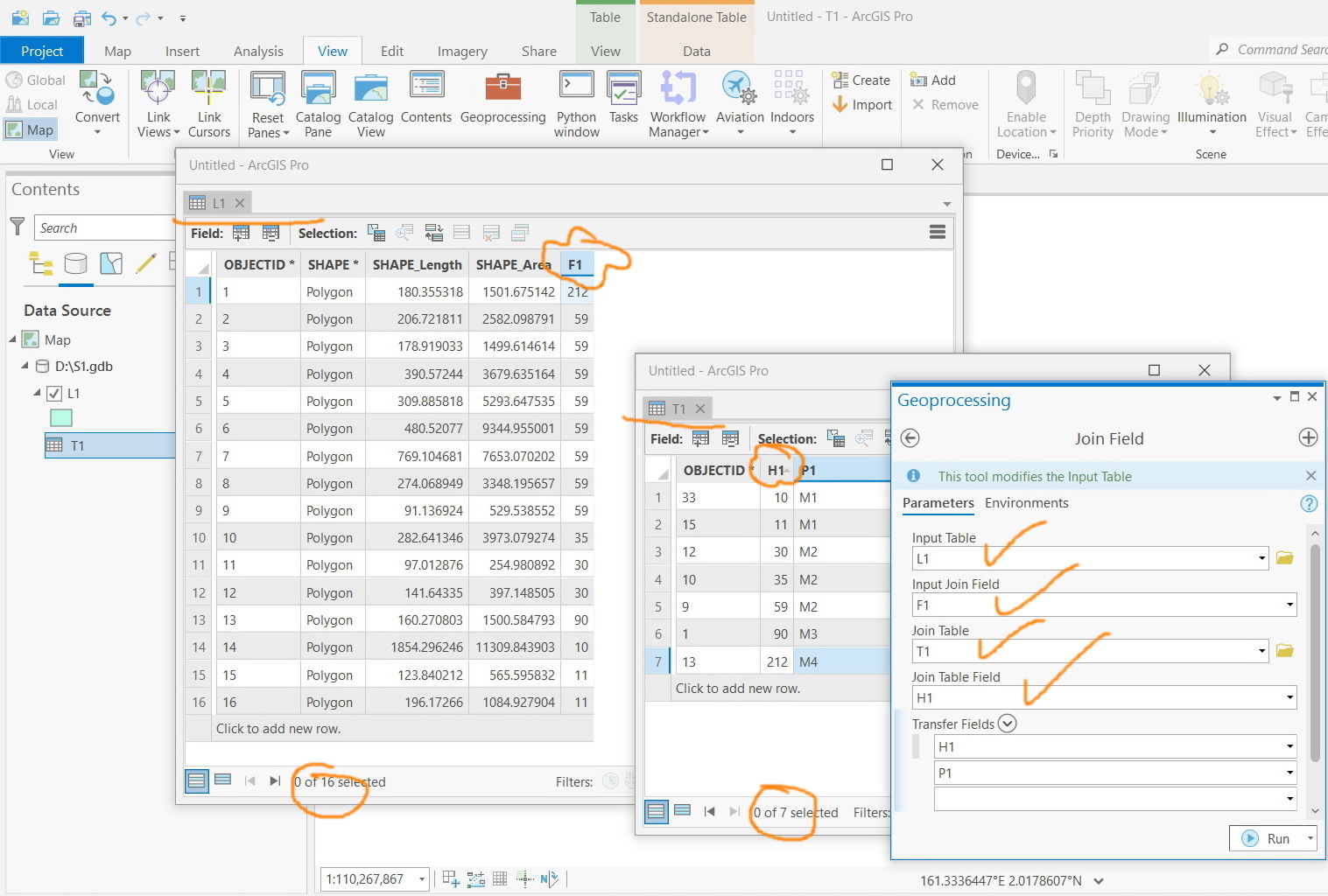Open the Input Join Field dropdown
Image resolution: width=1328 pixels, height=896 pixels.
[x=1289, y=605]
